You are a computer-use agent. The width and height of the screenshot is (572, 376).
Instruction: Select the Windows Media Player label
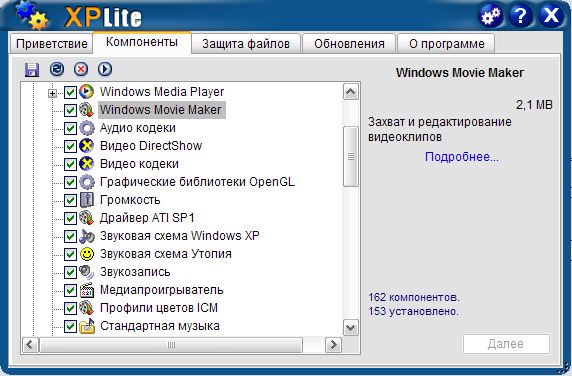[162, 92]
